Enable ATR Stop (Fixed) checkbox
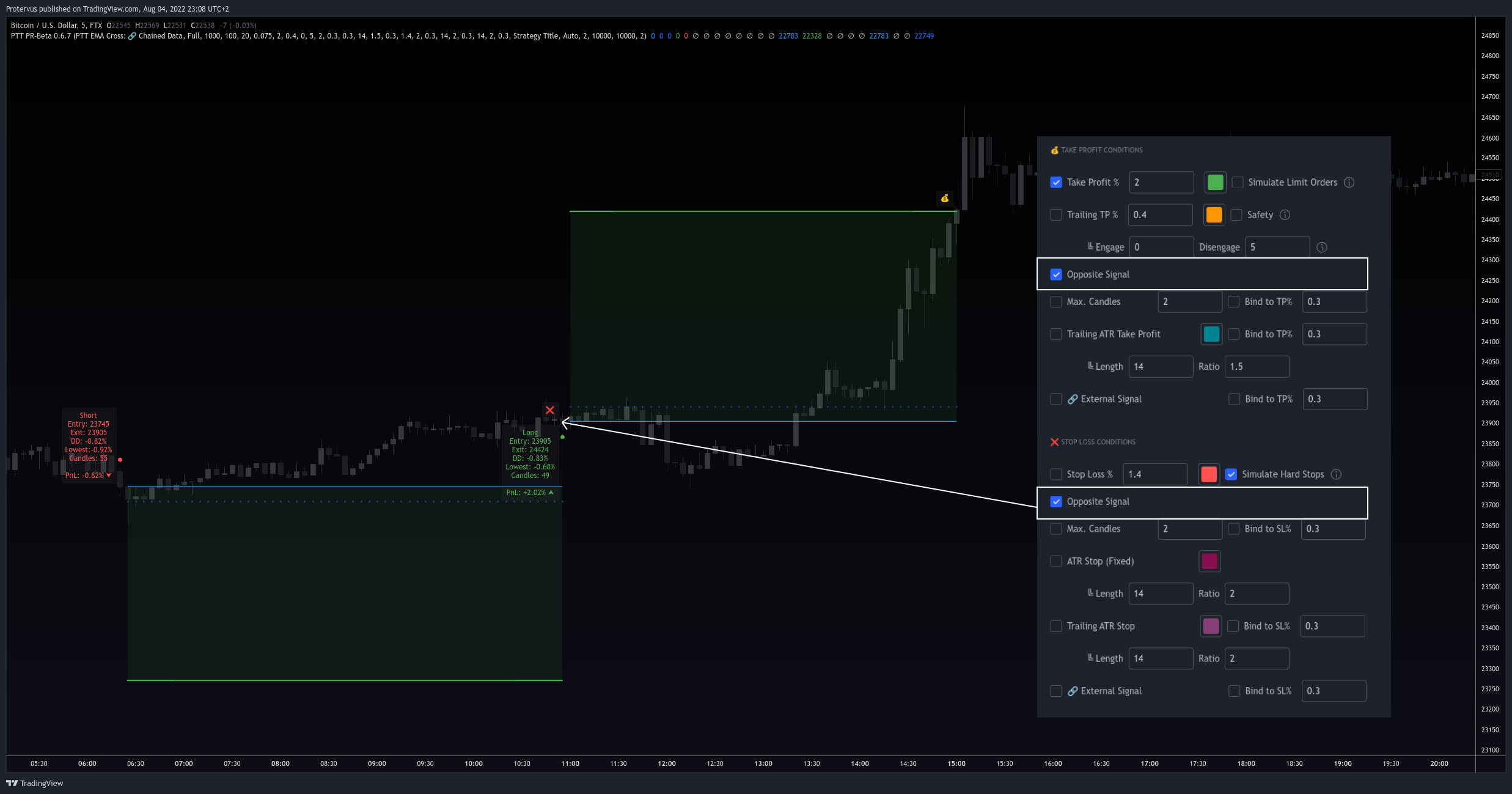The width and height of the screenshot is (1512, 794). tap(1056, 561)
